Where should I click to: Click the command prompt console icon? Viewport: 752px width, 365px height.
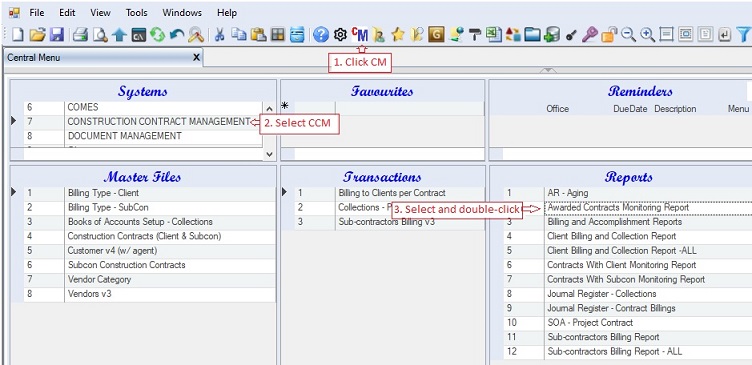139,35
